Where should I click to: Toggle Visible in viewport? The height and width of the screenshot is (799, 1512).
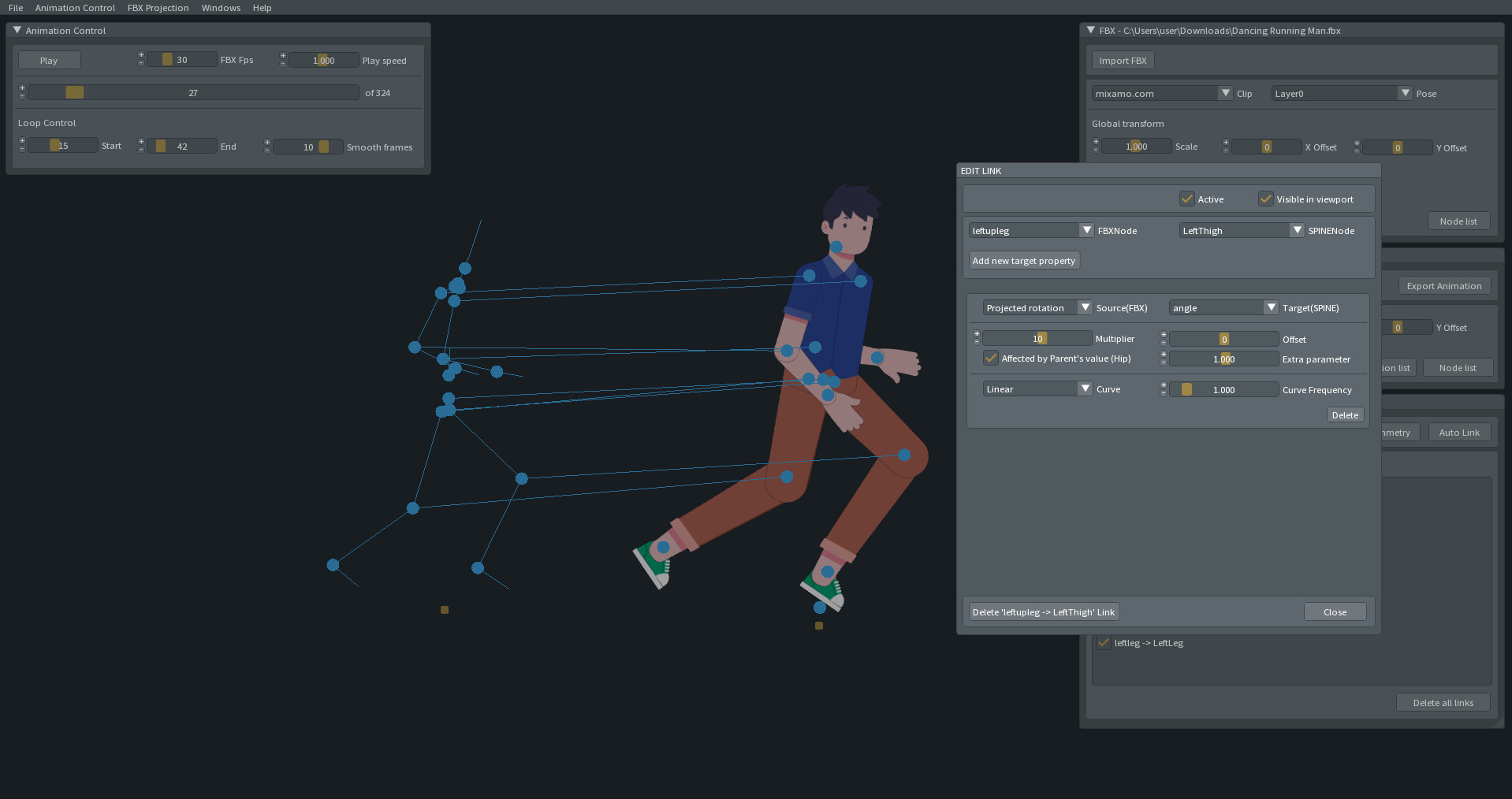point(1266,199)
